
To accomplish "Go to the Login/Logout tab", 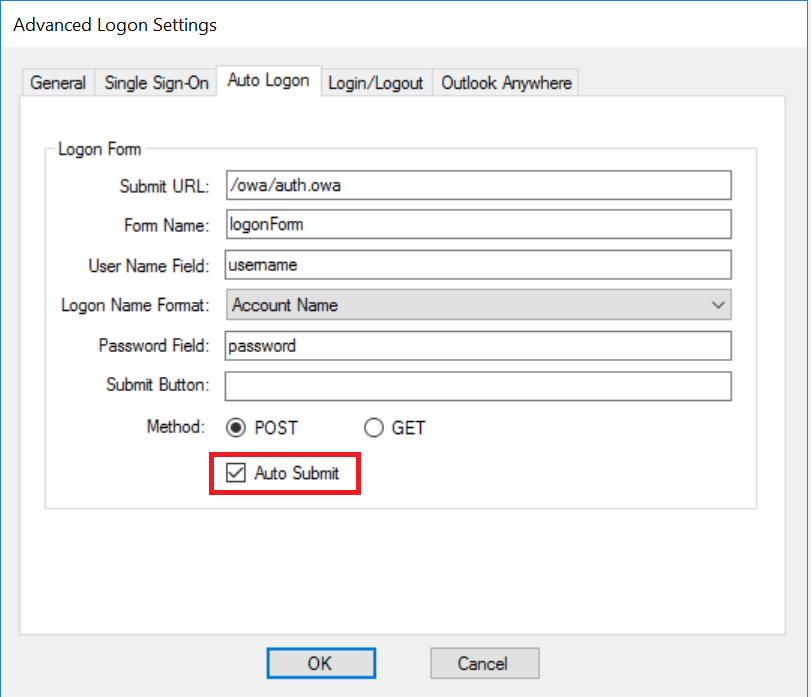I will point(376,83).
